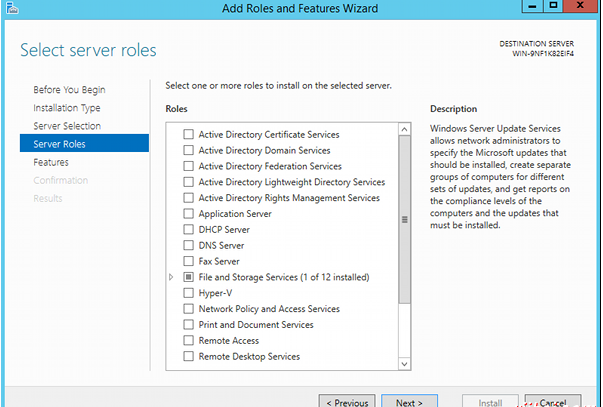This screenshot has height=407, width=603.
Task: Select the Fax Server role name
Action: coord(219,261)
